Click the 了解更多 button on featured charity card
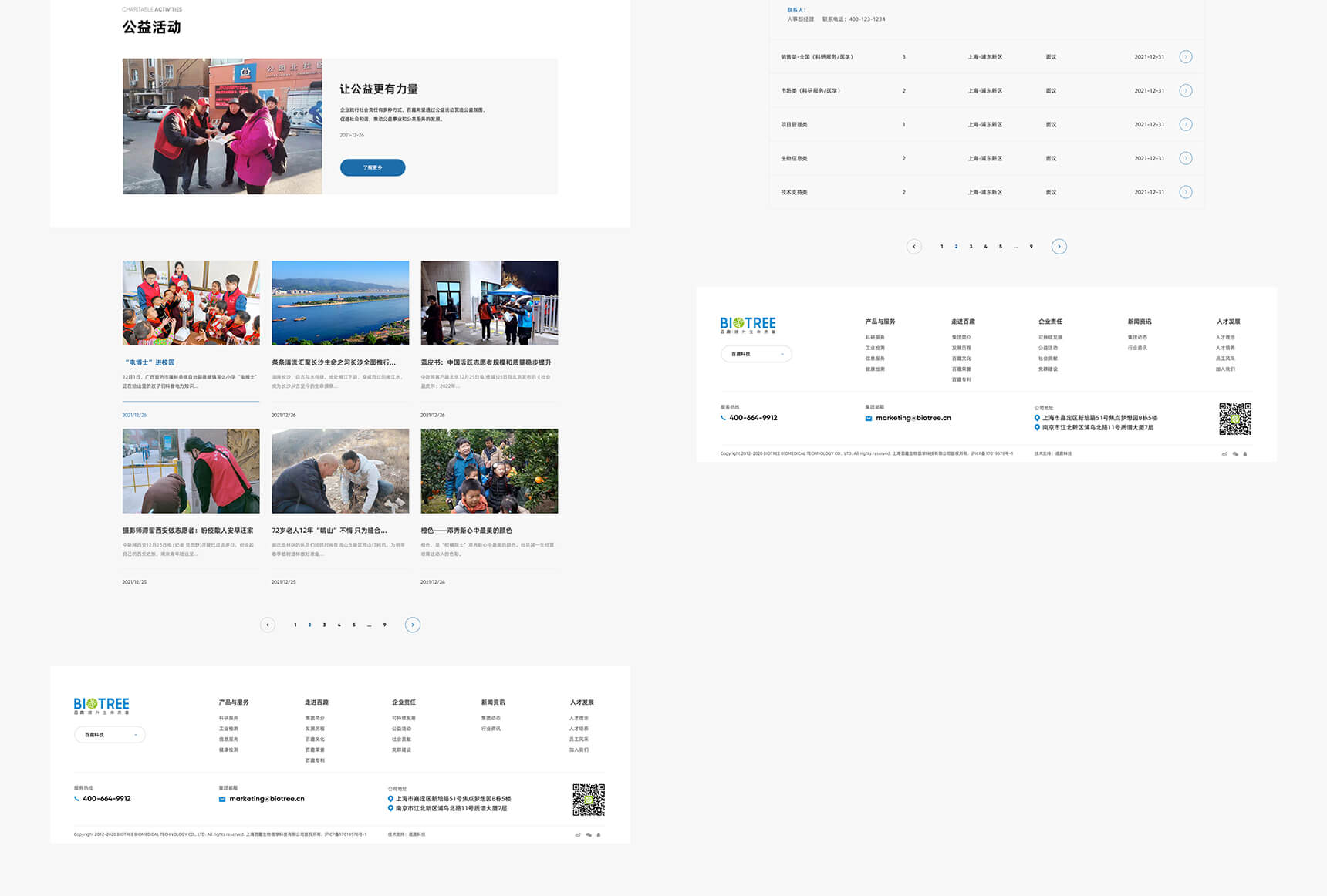This screenshot has height=896, width=1327. pyautogui.click(x=373, y=167)
